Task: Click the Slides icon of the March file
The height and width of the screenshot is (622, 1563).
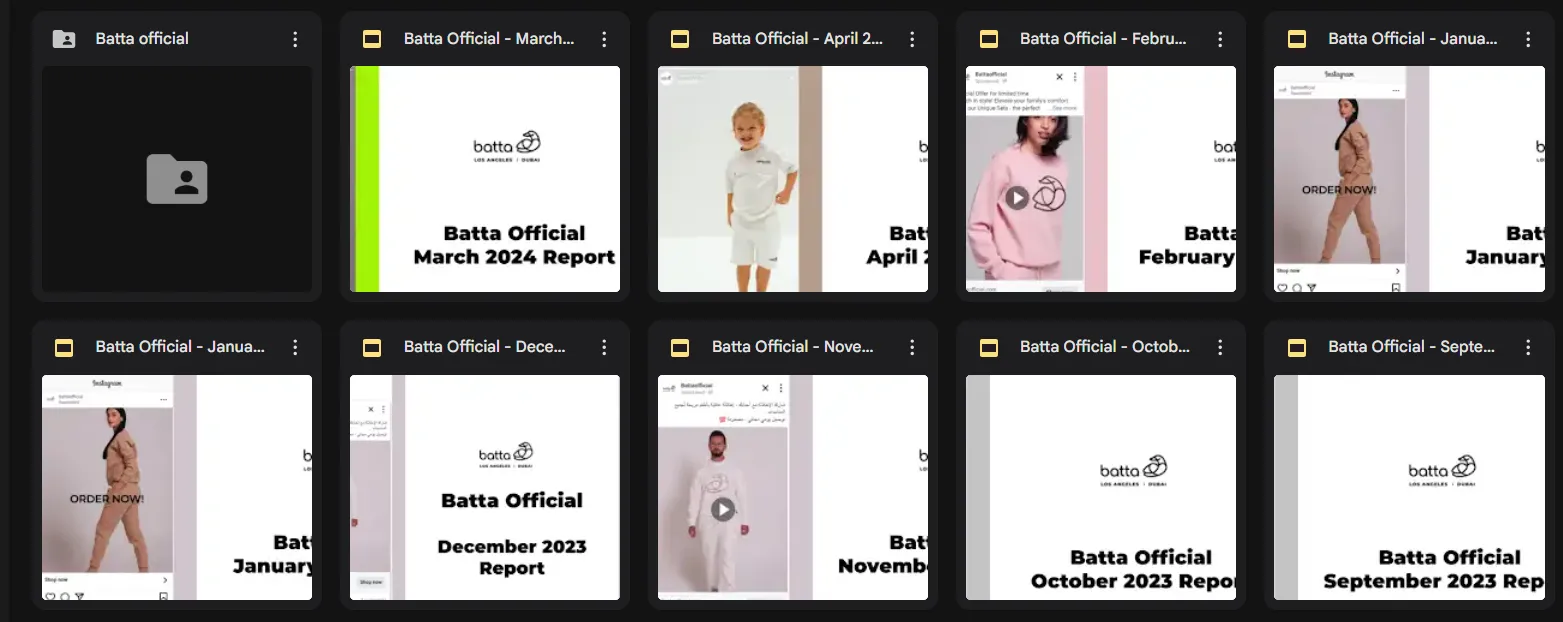Action: click(x=372, y=39)
